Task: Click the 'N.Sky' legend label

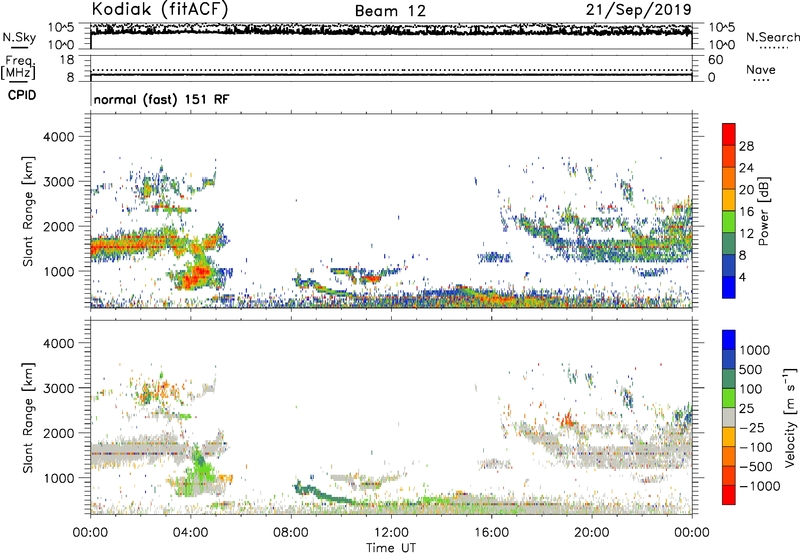Action: click(19, 37)
